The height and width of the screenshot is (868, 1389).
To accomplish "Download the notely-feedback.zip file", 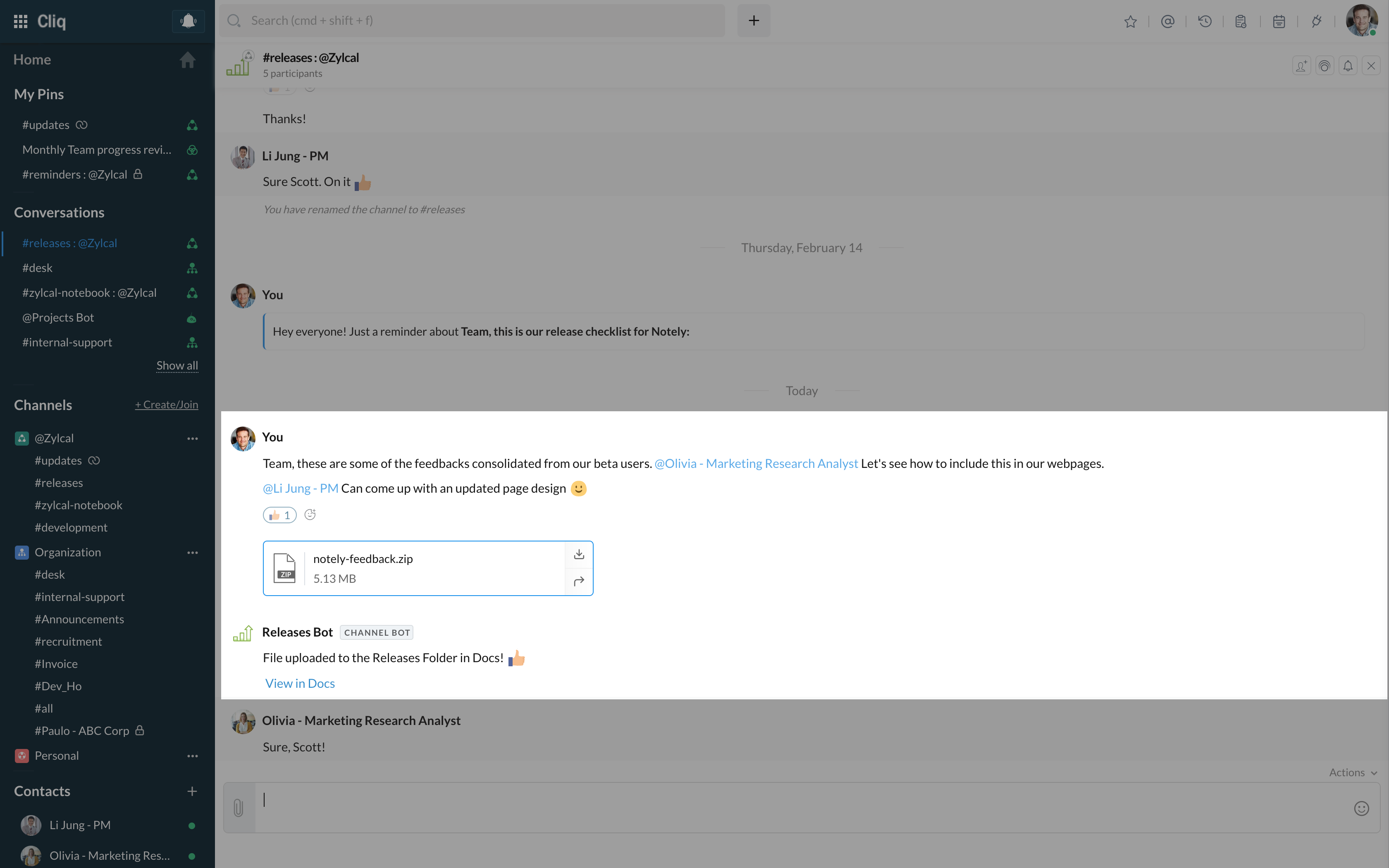I will pos(579,554).
